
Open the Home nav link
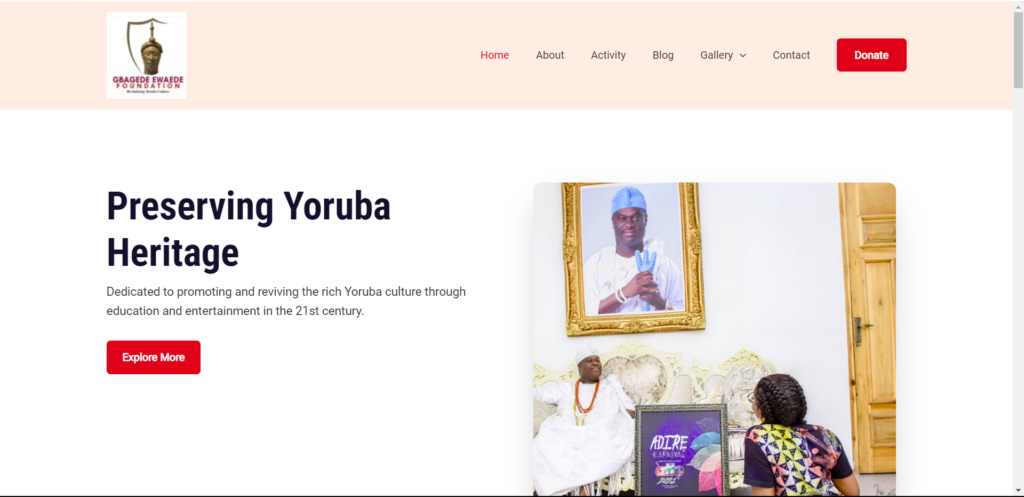(494, 55)
